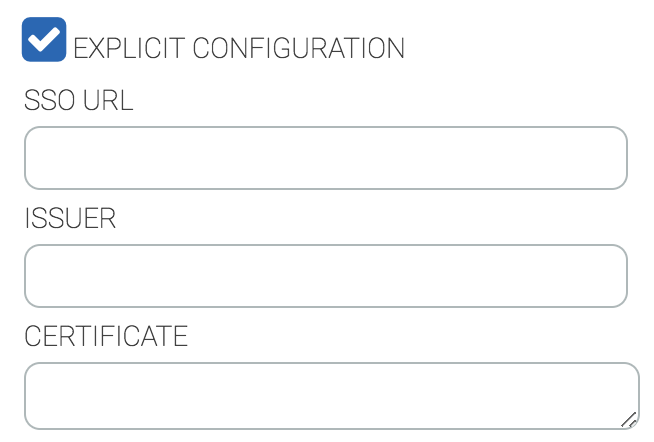Click into the Issuer text box
The width and height of the screenshot is (654, 442).
pos(325,276)
